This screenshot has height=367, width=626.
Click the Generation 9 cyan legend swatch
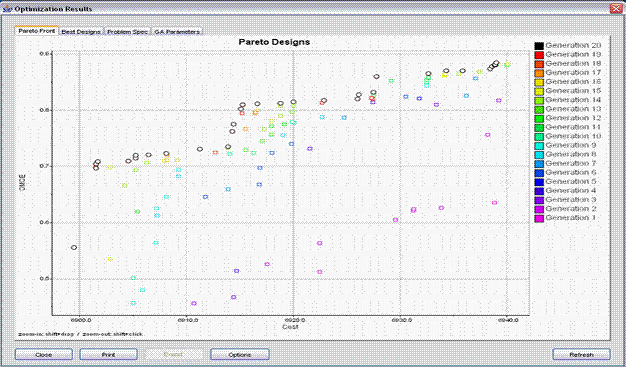pyautogui.click(x=539, y=146)
